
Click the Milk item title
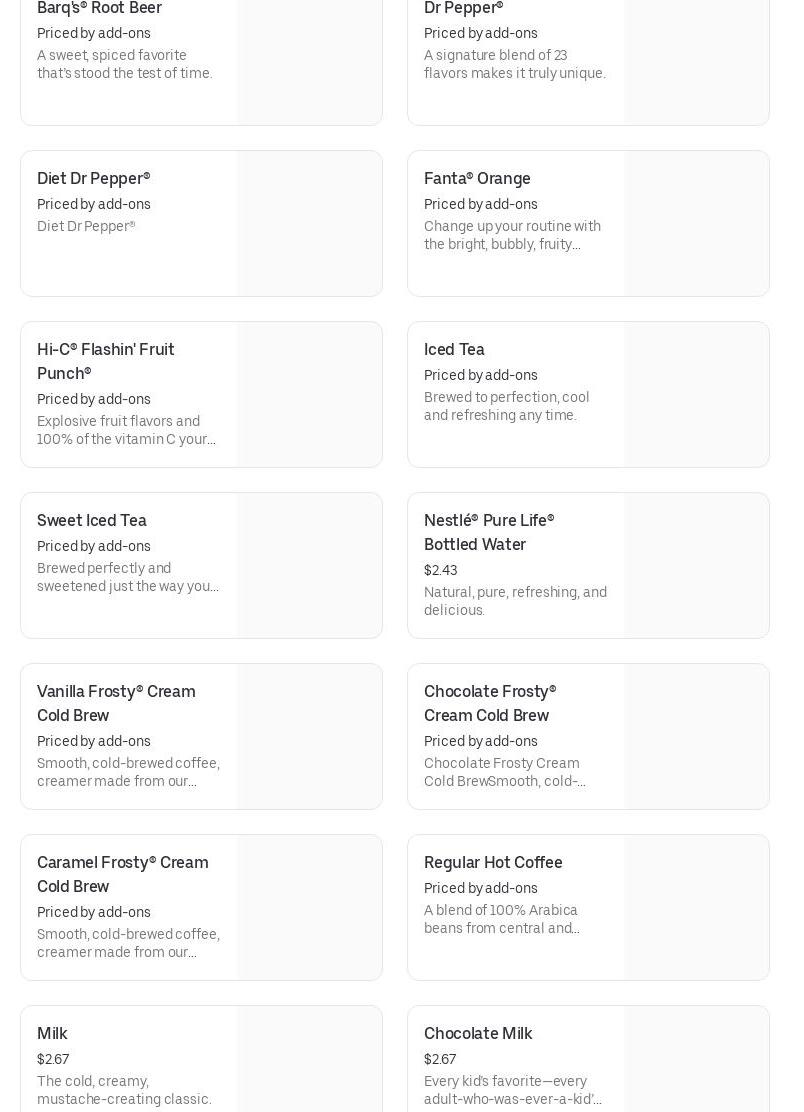click(x=52, y=1034)
